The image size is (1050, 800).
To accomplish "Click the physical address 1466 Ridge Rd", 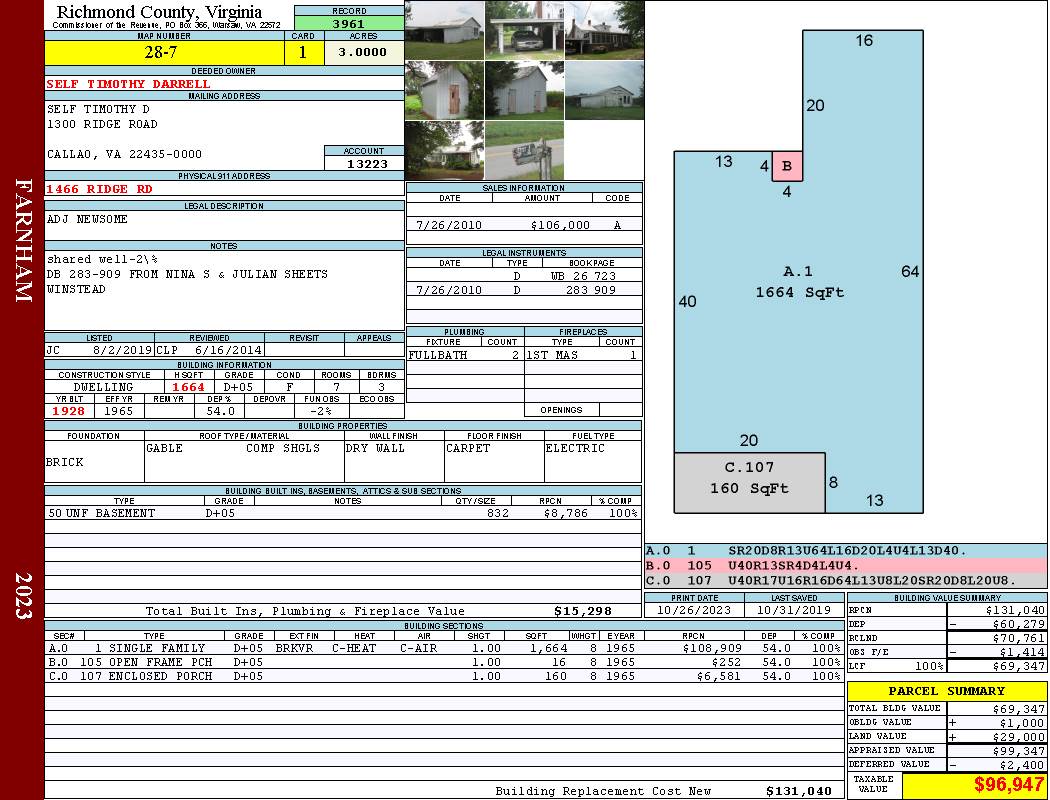I will pyautogui.click(x=100, y=188).
